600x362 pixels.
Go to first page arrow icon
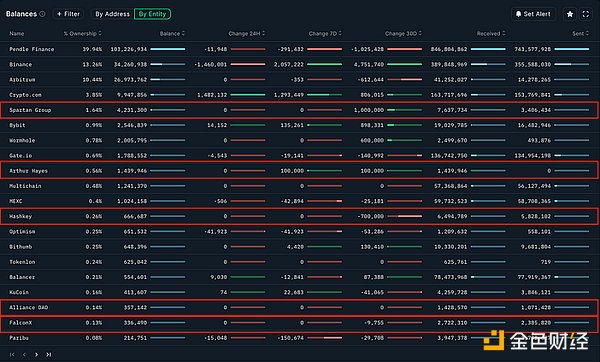coord(12,354)
